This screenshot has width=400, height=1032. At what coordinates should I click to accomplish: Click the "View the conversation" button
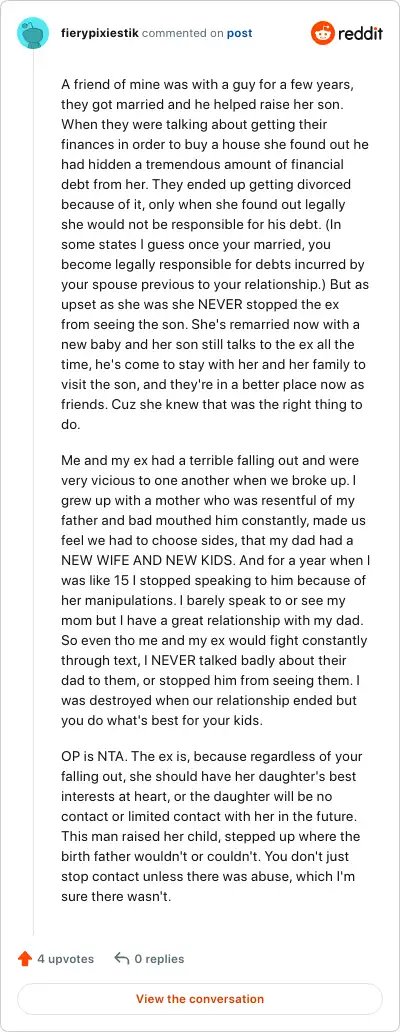pos(200,998)
